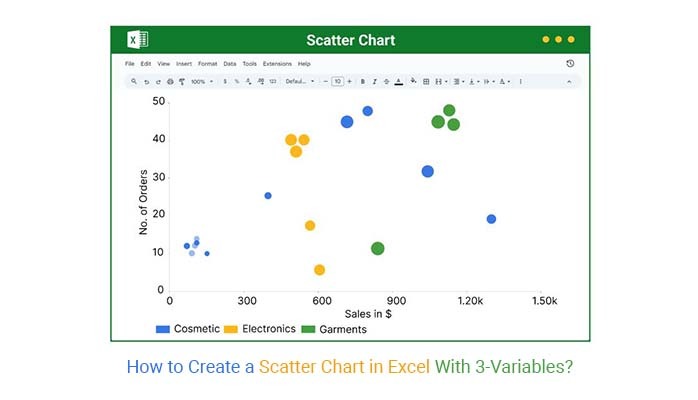Click the search magnifier icon in toolbar
This screenshot has height=400, width=698.
tap(133, 81)
